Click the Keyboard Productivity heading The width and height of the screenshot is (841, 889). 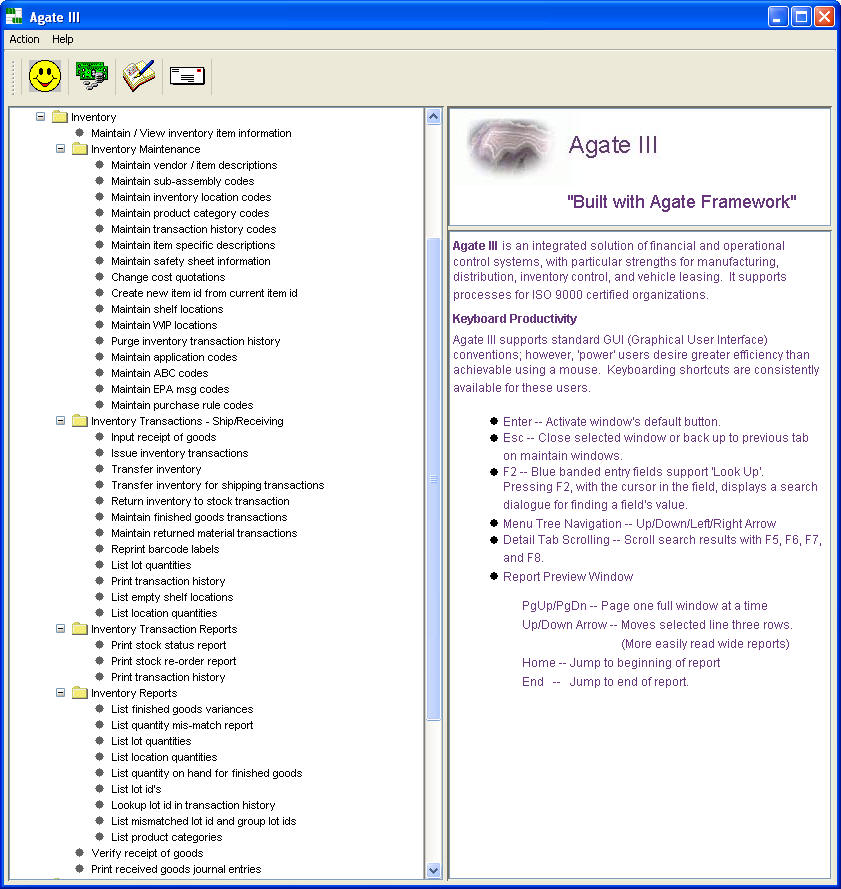[514, 319]
